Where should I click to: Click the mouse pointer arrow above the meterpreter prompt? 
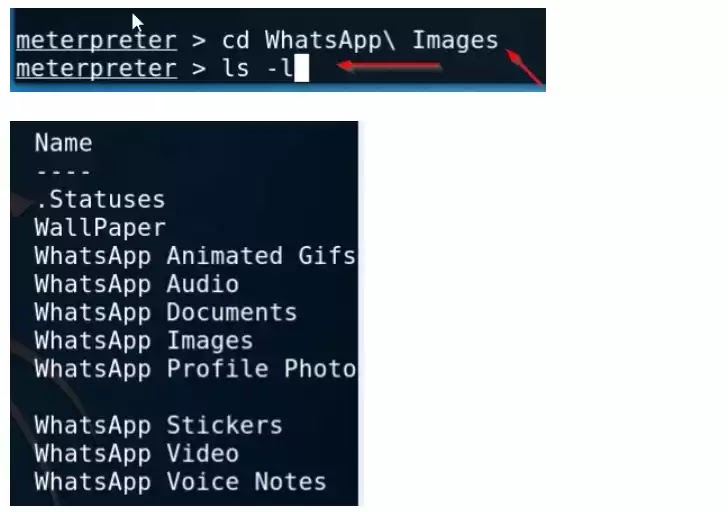138,22
